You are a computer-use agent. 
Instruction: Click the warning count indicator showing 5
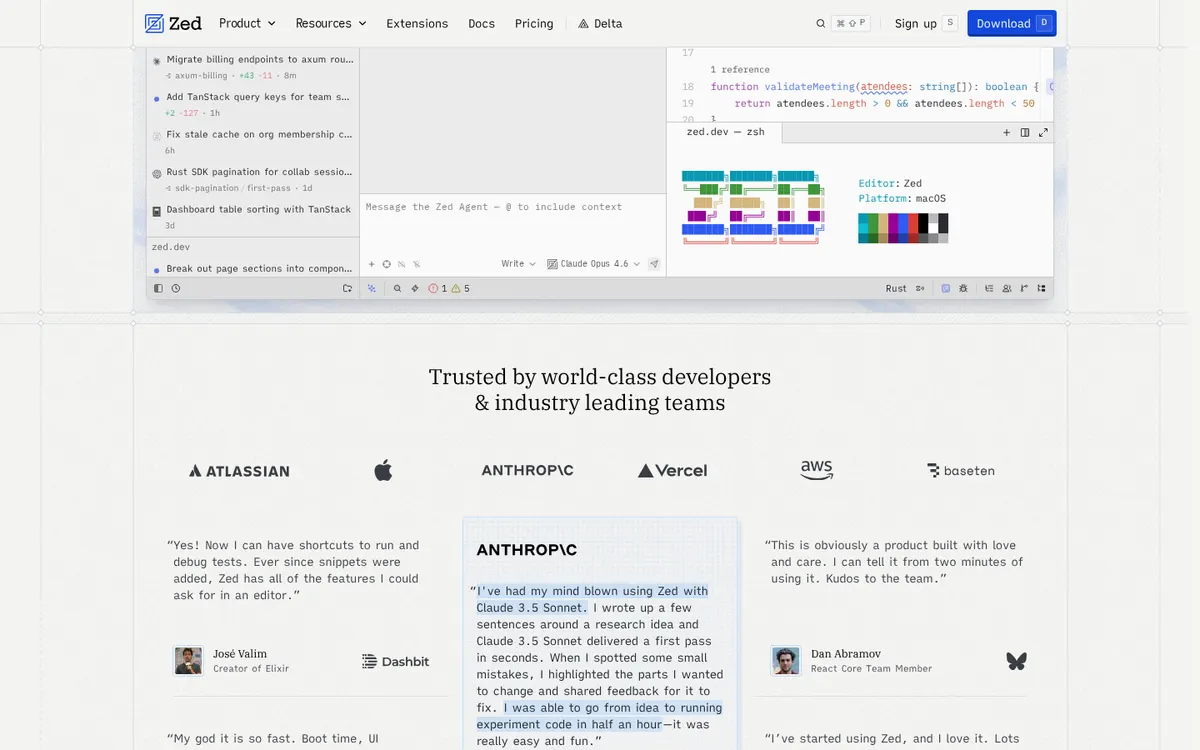point(461,288)
